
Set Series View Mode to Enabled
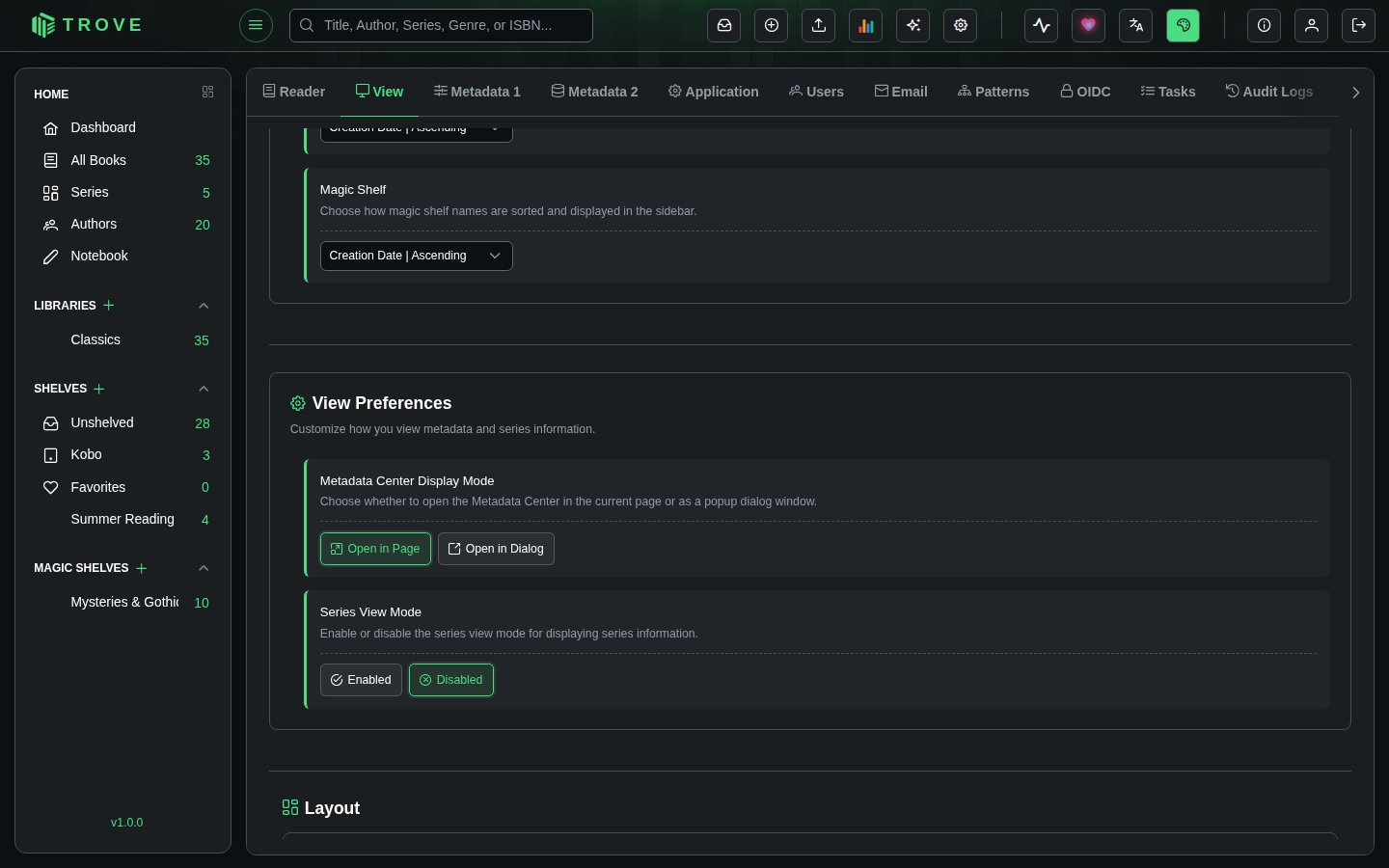361,680
